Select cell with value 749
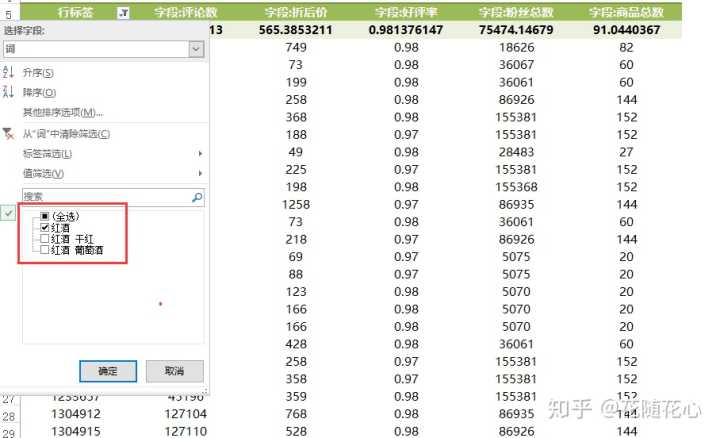The image size is (720, 438). (296, 47)
